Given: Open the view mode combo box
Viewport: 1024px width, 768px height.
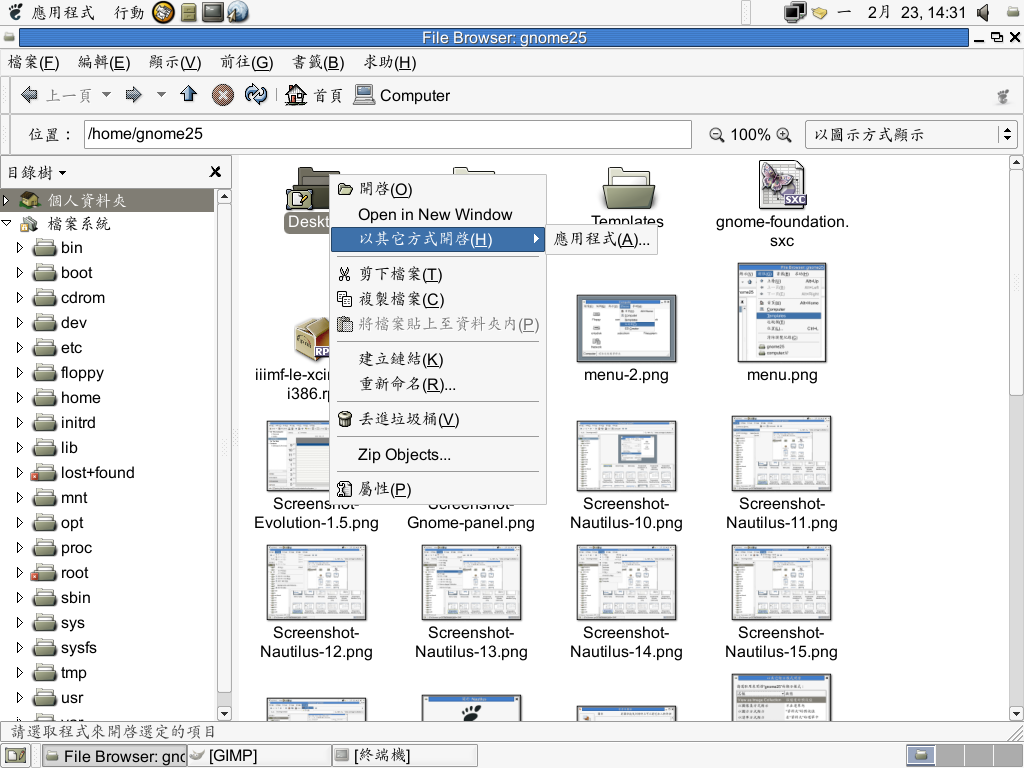Looking at the screenshot, I should coord(911,135).
